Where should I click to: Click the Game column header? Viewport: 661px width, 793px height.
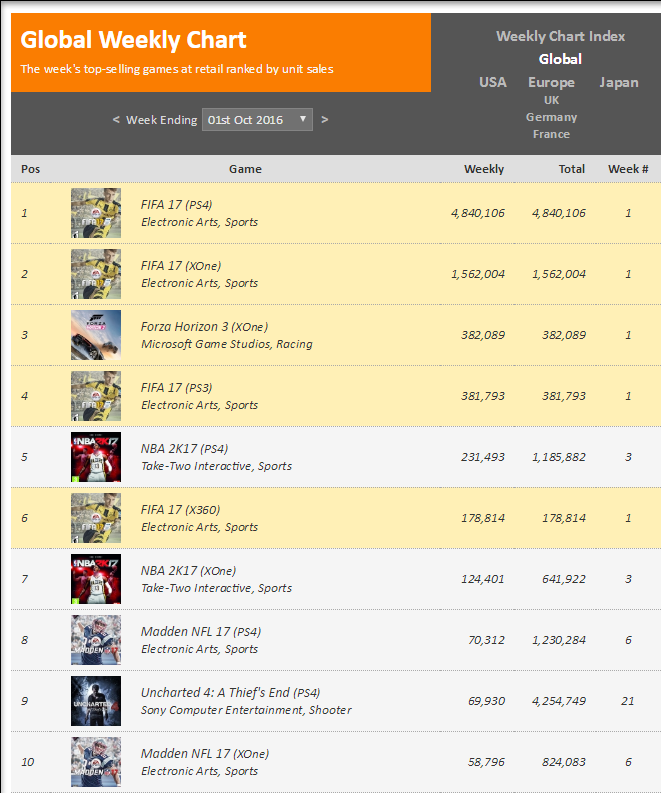tap(245, 169)
